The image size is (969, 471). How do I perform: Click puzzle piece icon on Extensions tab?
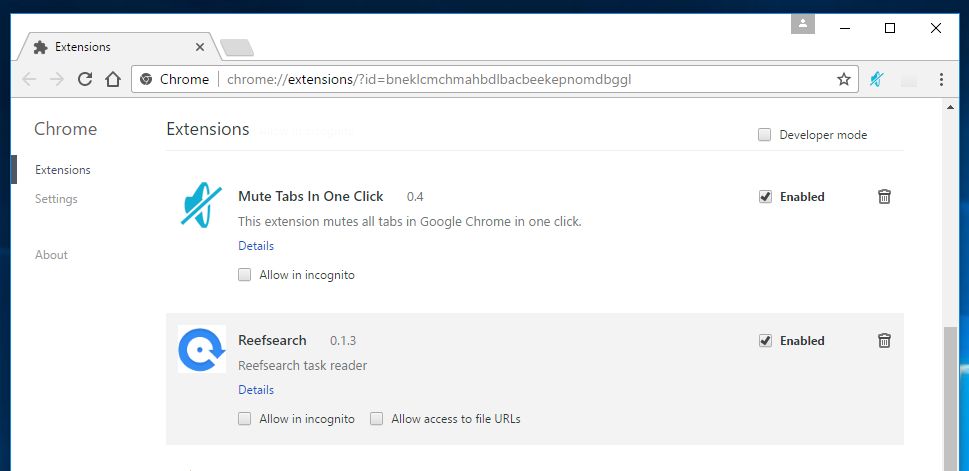[41, 47]
